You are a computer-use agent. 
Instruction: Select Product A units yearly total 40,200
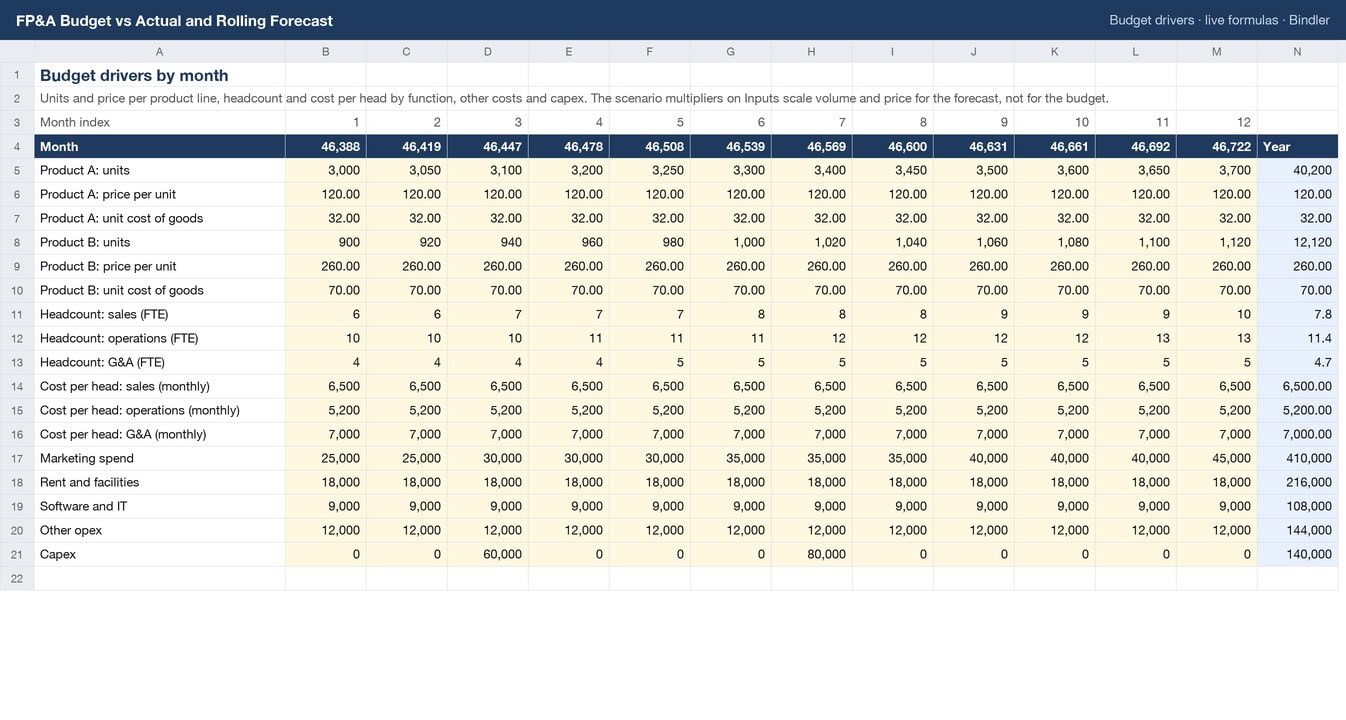(x=1297, y=170)
